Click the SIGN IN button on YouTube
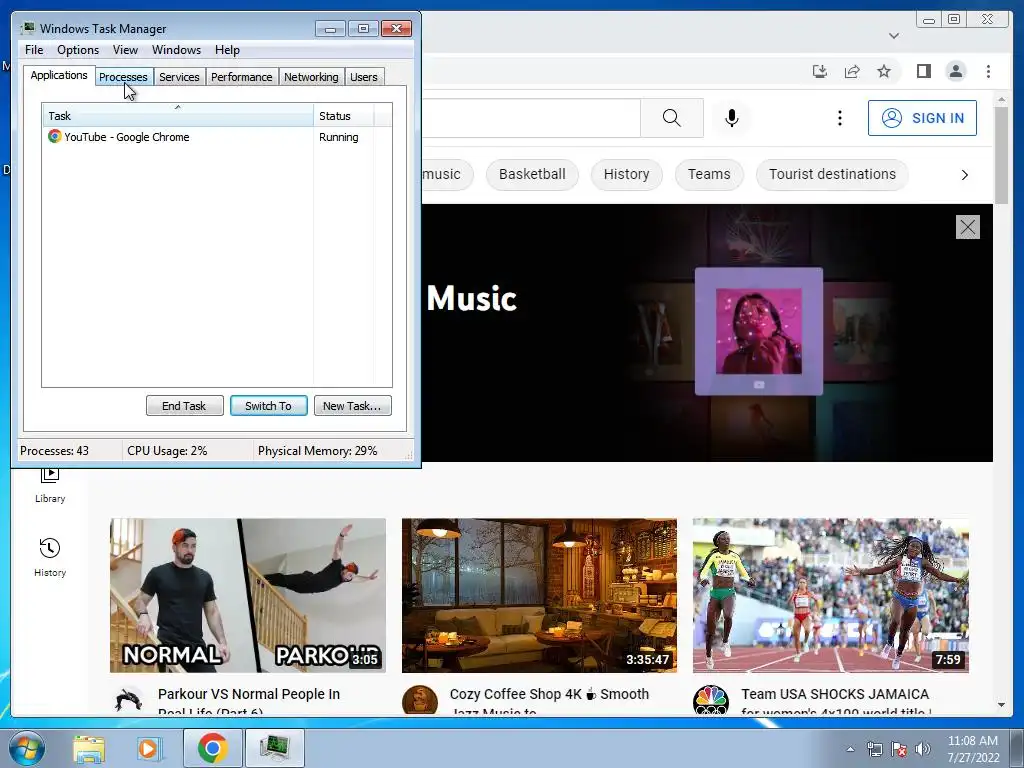The image size is (1024, 768). coord(922,118)
